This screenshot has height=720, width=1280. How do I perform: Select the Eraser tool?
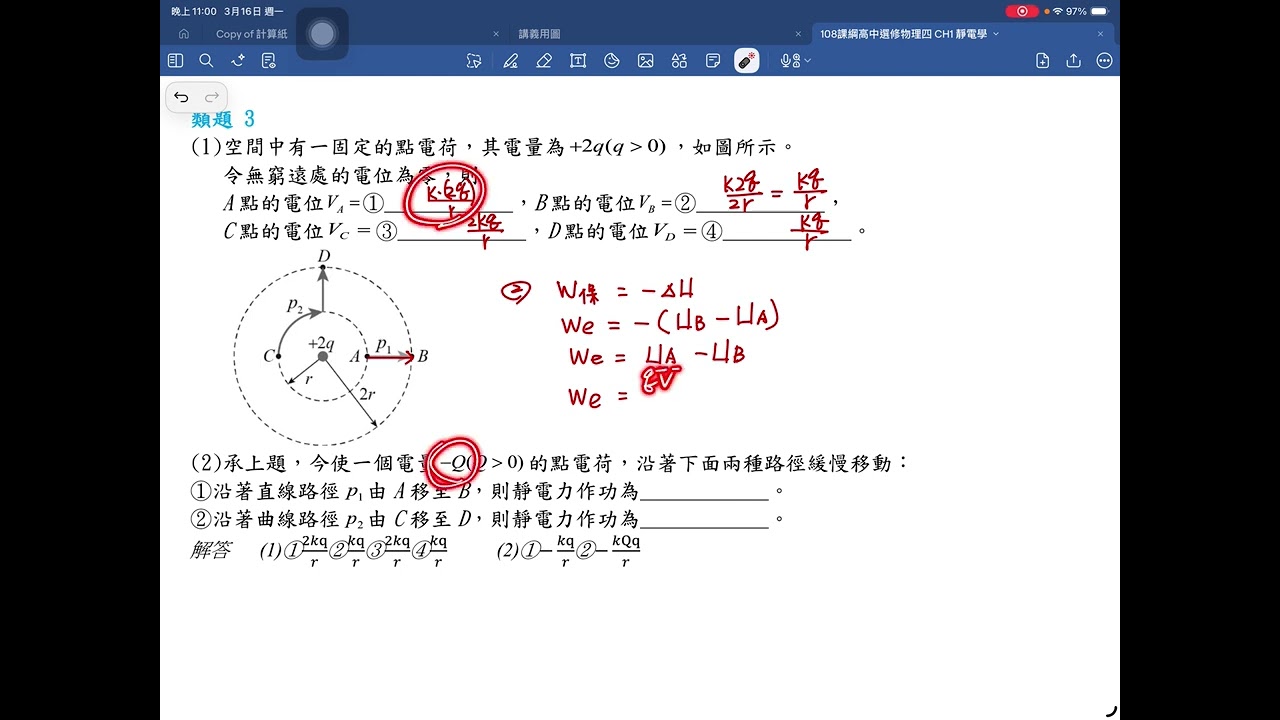point(544,61)
